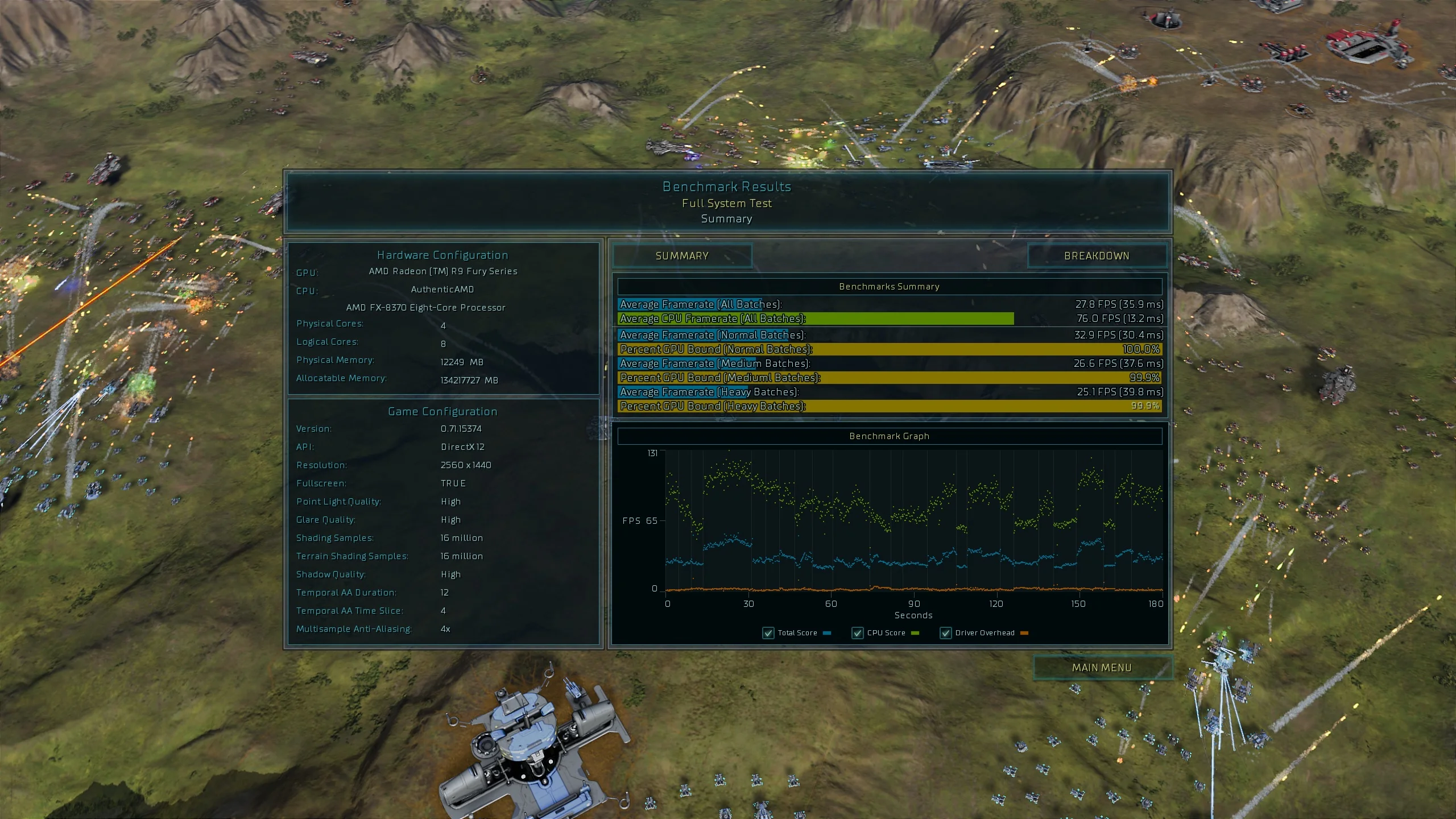Uncheck the Total Score checkbox
Image resolution: width=1456 pixels, height=819 pixels.
[x=768, y=633]
